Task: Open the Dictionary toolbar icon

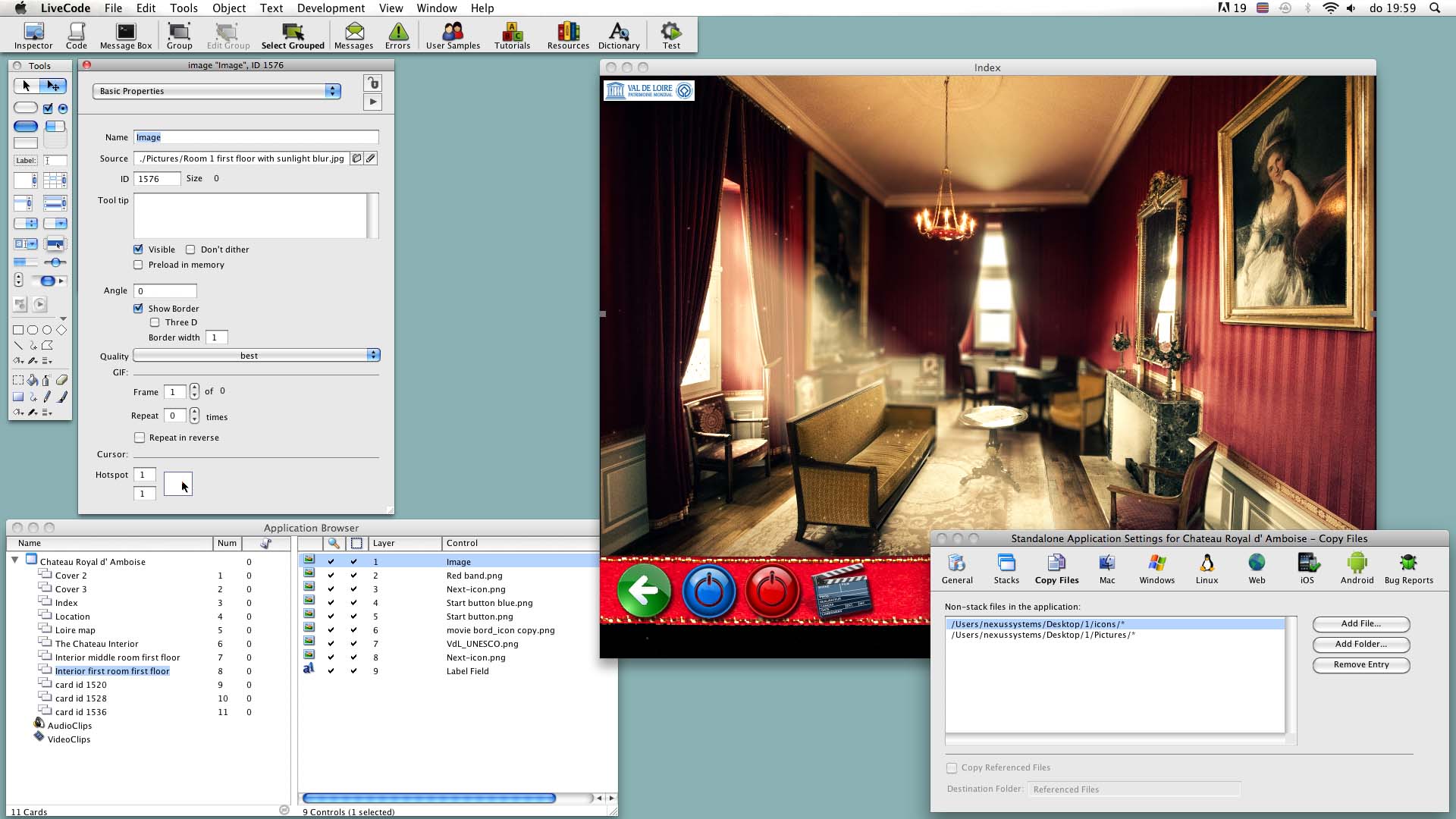Action: (619, 35)
